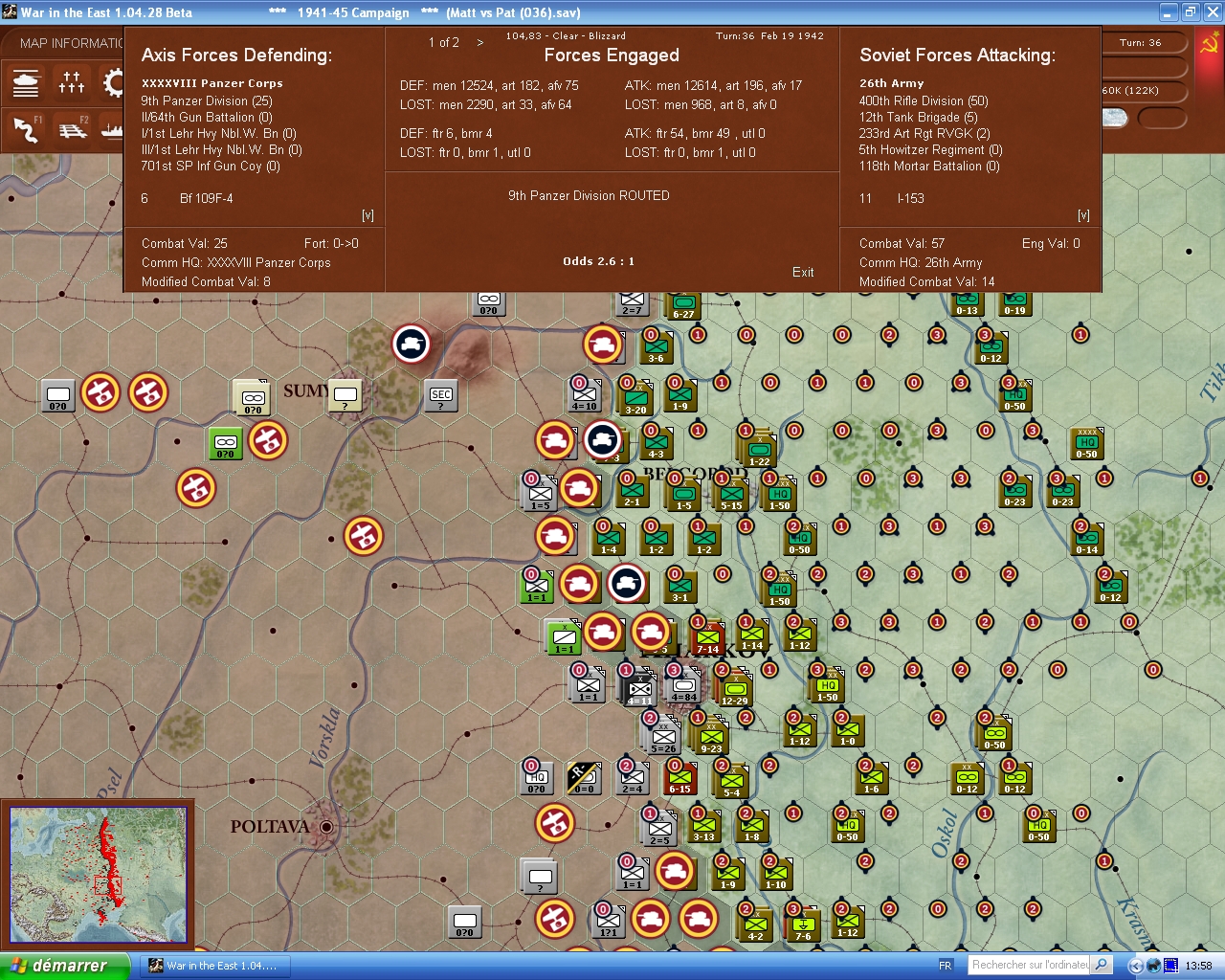Image resolution: width=1225 pixels, height=980 pixels.
Task: Click the 9th Panzer Division ROUTED result
Action: (589, 195)
